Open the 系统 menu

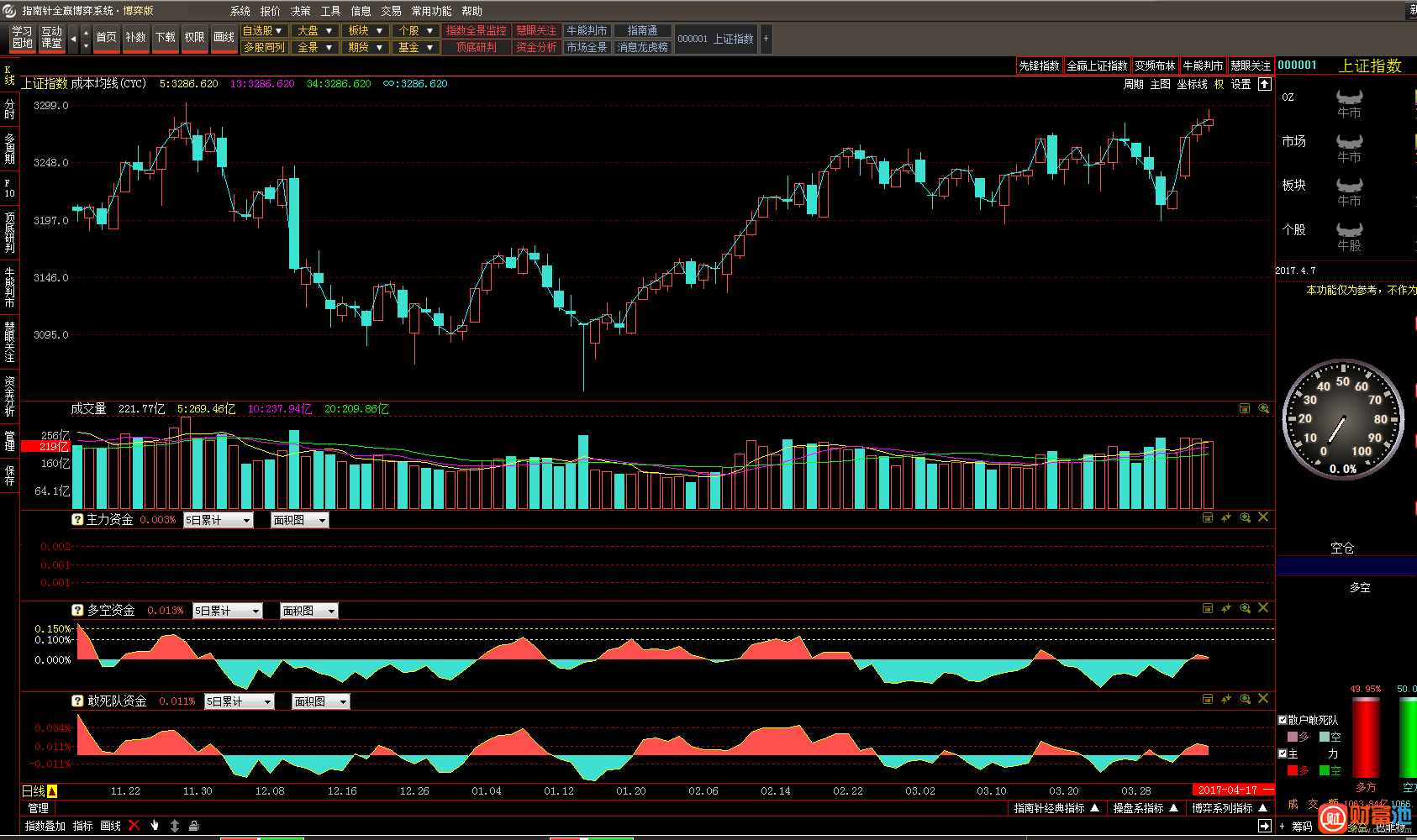[240, 11]
